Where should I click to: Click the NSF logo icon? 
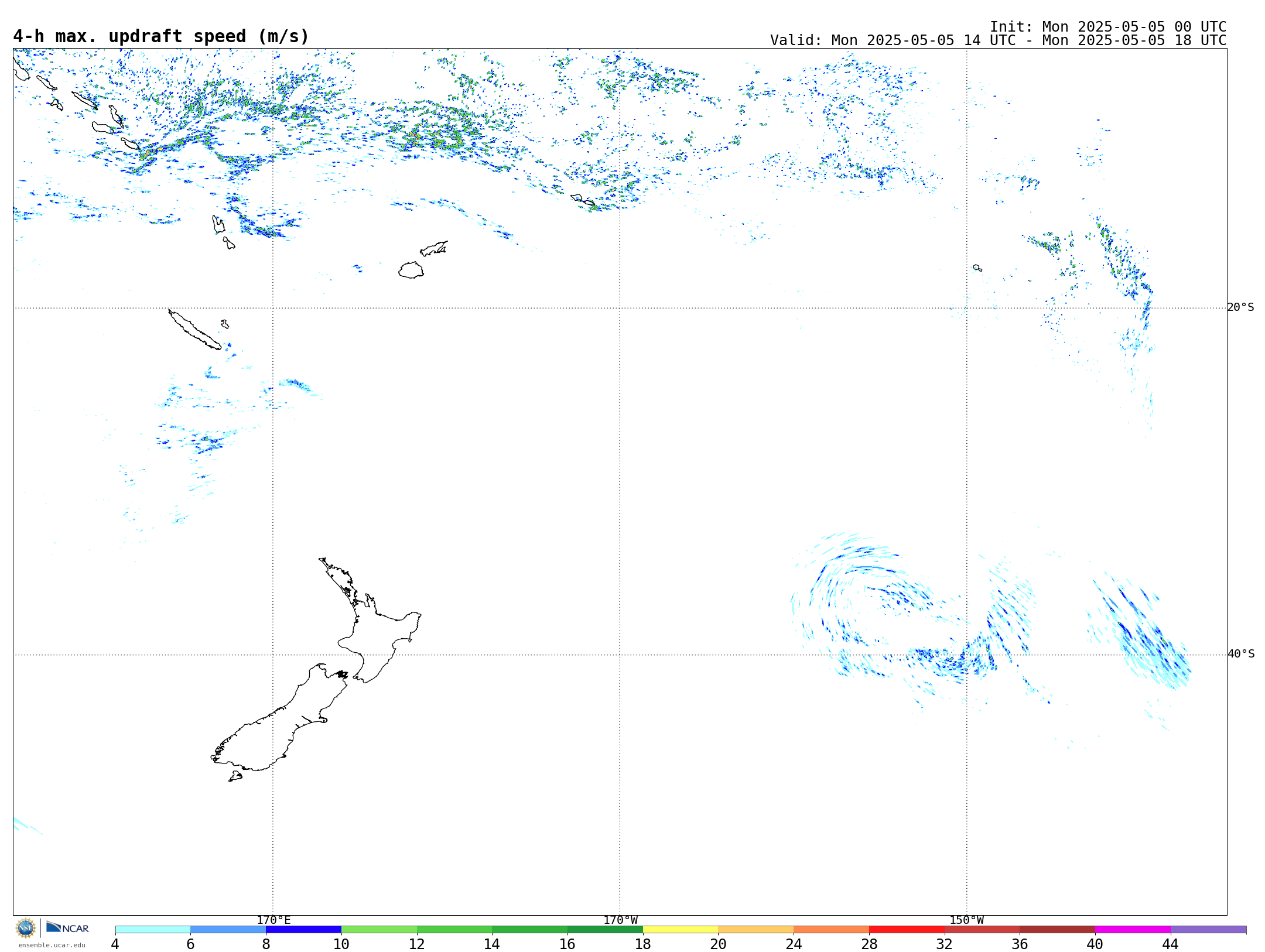pyautogui.click(x=25, y=928)
